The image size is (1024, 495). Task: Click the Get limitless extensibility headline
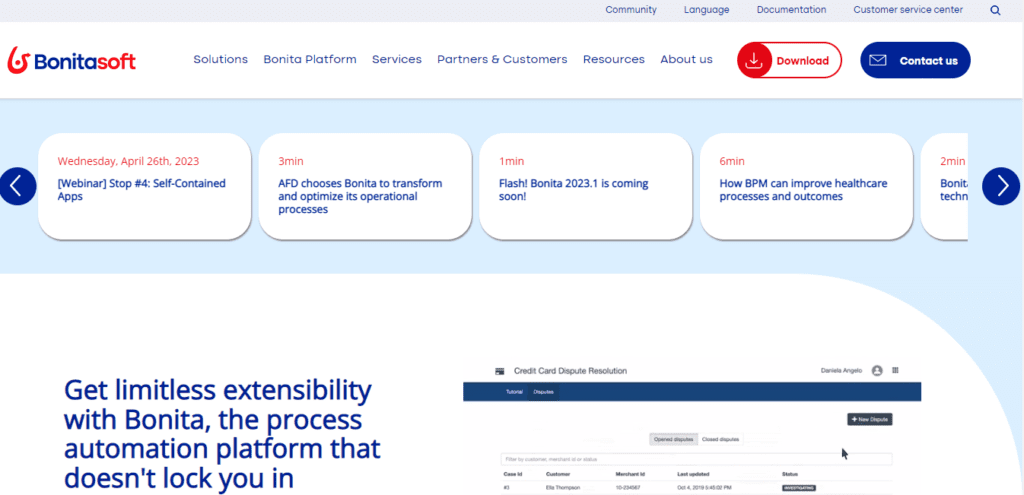[222, 434]
